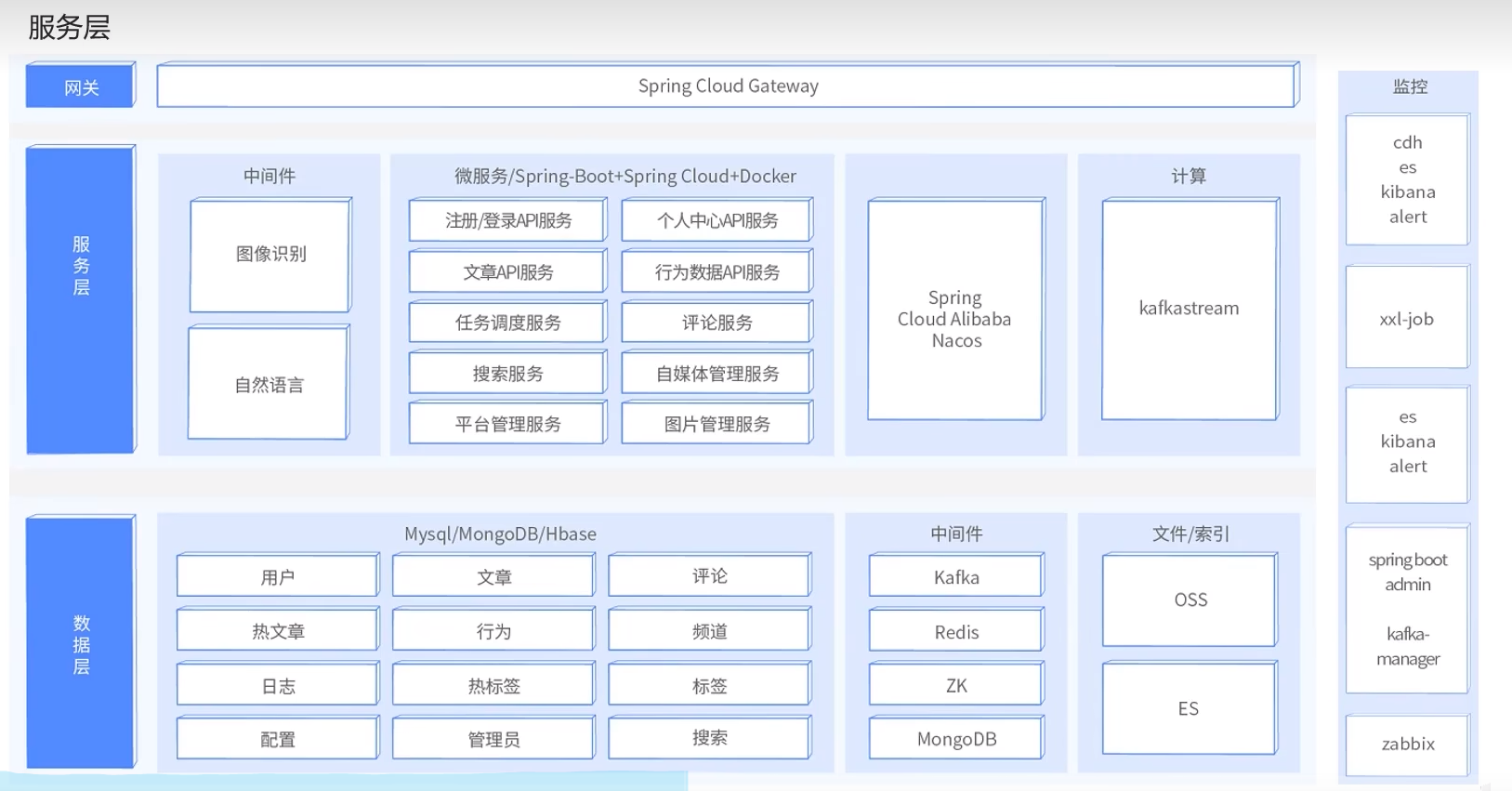Viewport: 1512px width, 791px height.
Task: Click the 计算 section heading
Action: point(1189,176)
